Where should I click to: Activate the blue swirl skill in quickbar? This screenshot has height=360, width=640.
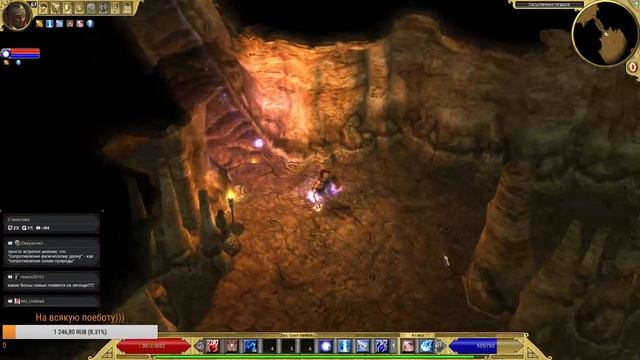[250, 346]
